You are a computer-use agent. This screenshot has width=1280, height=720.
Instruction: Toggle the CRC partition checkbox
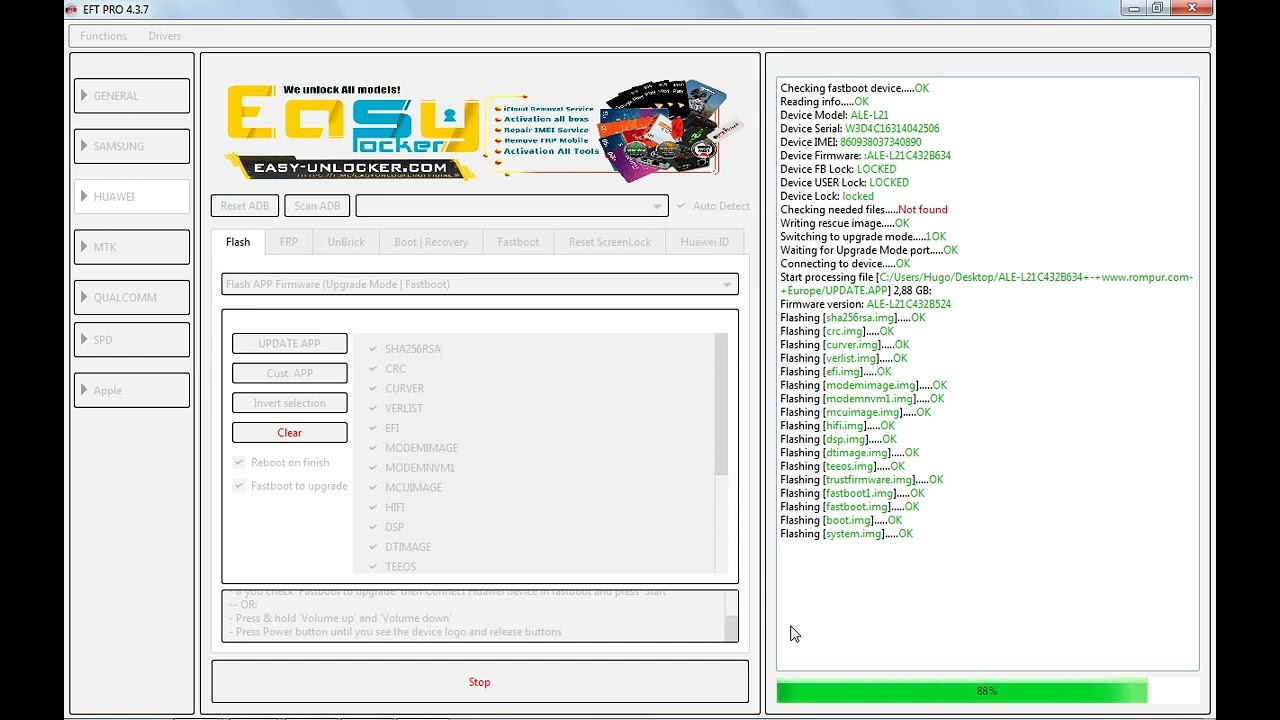click(x=373, y=369)
